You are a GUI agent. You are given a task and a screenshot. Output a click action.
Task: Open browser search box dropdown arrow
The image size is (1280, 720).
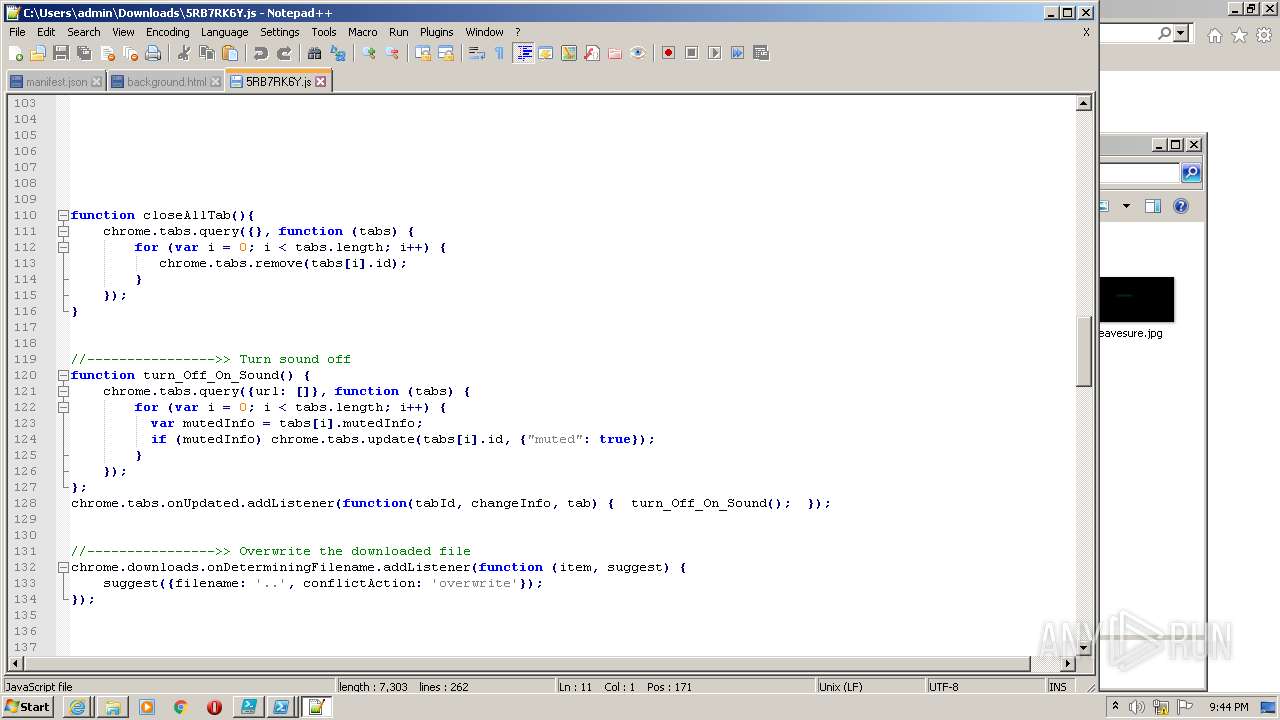1181,33
